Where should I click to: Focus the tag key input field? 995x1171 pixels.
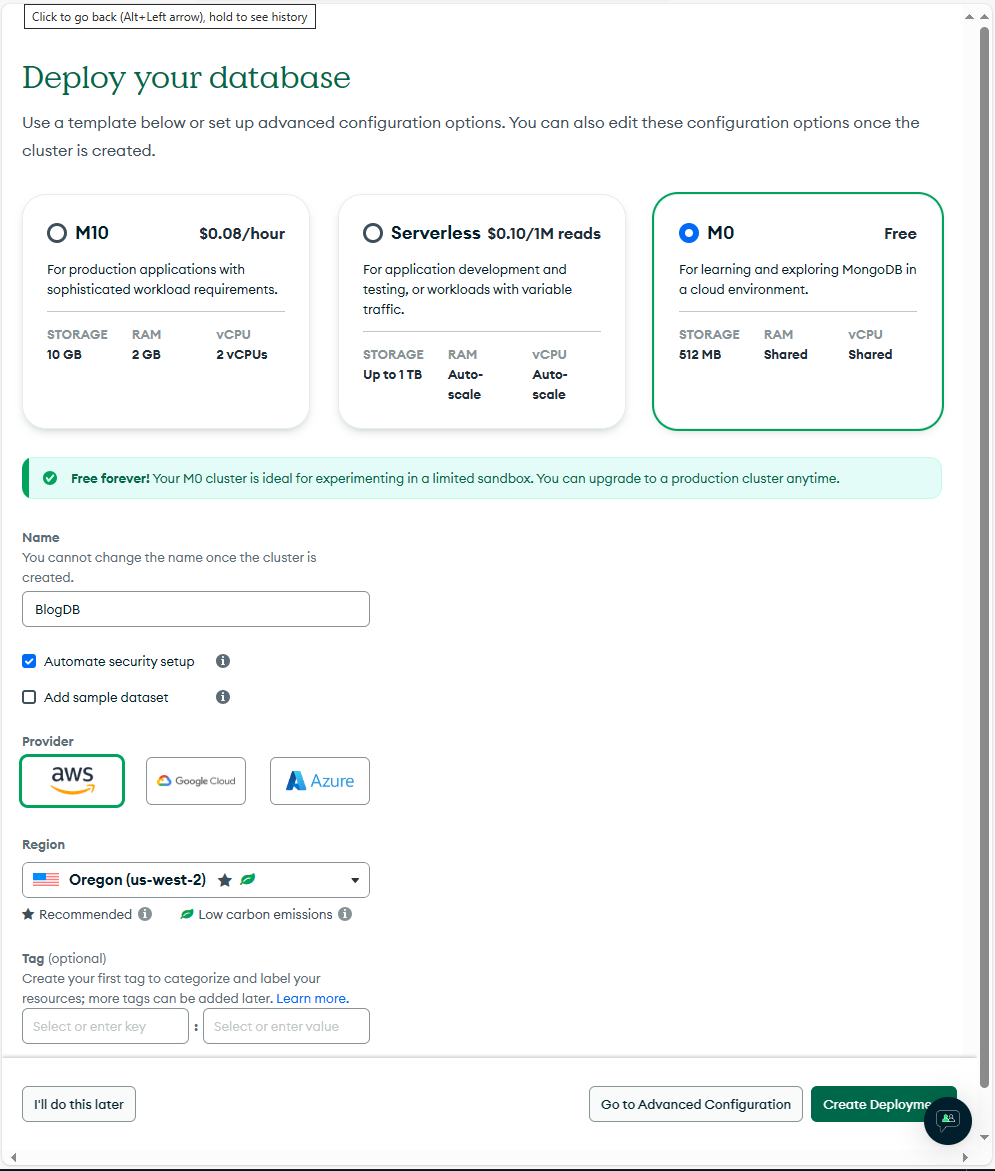pos(105,1026)
